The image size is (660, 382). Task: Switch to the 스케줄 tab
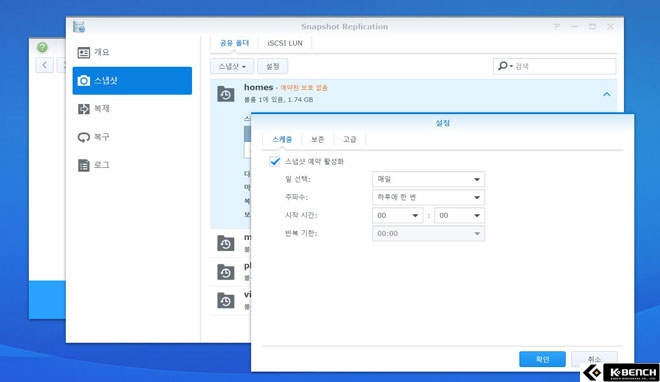coord(282,139)
